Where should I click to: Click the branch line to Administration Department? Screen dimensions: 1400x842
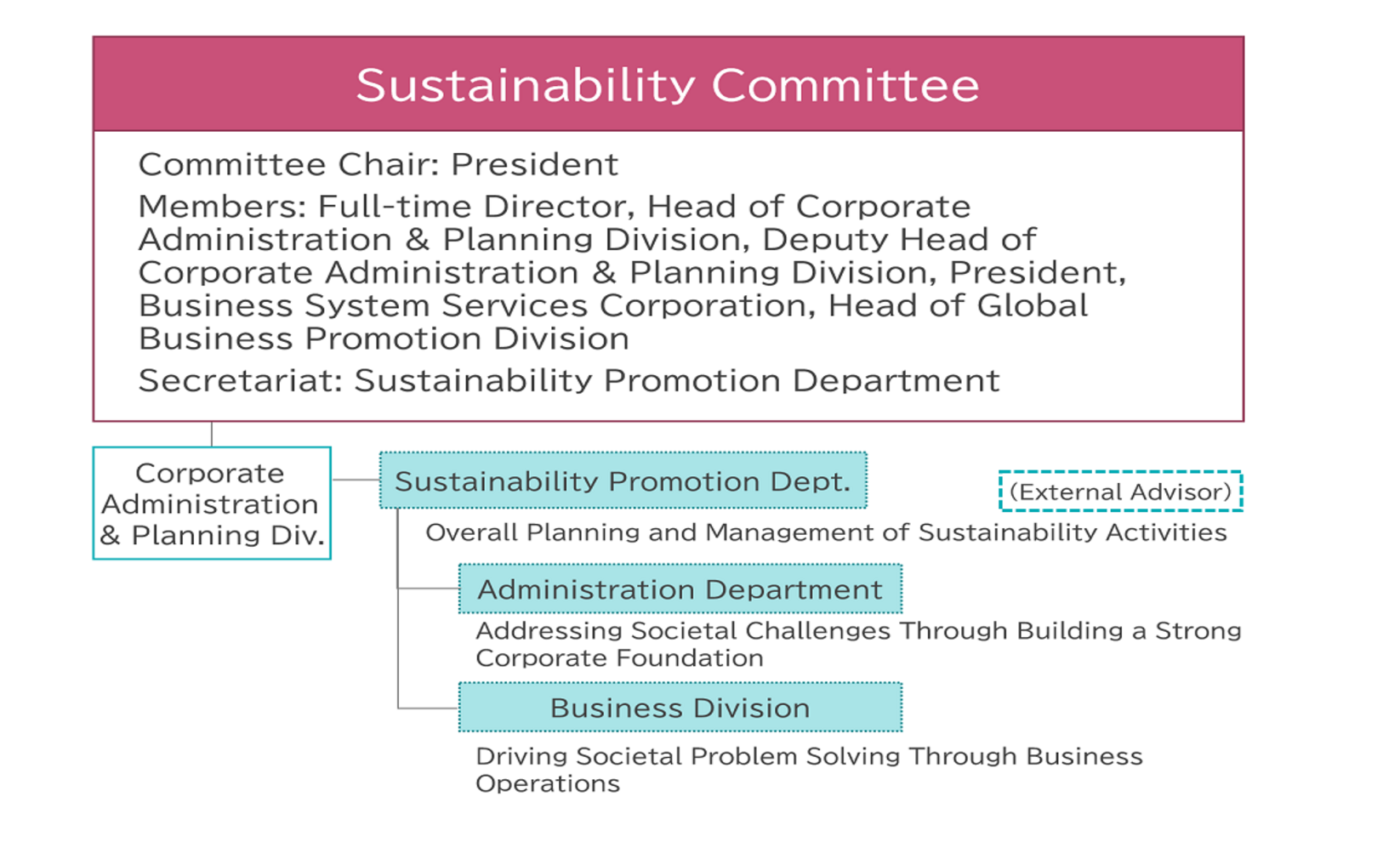(x=428, y=589)
